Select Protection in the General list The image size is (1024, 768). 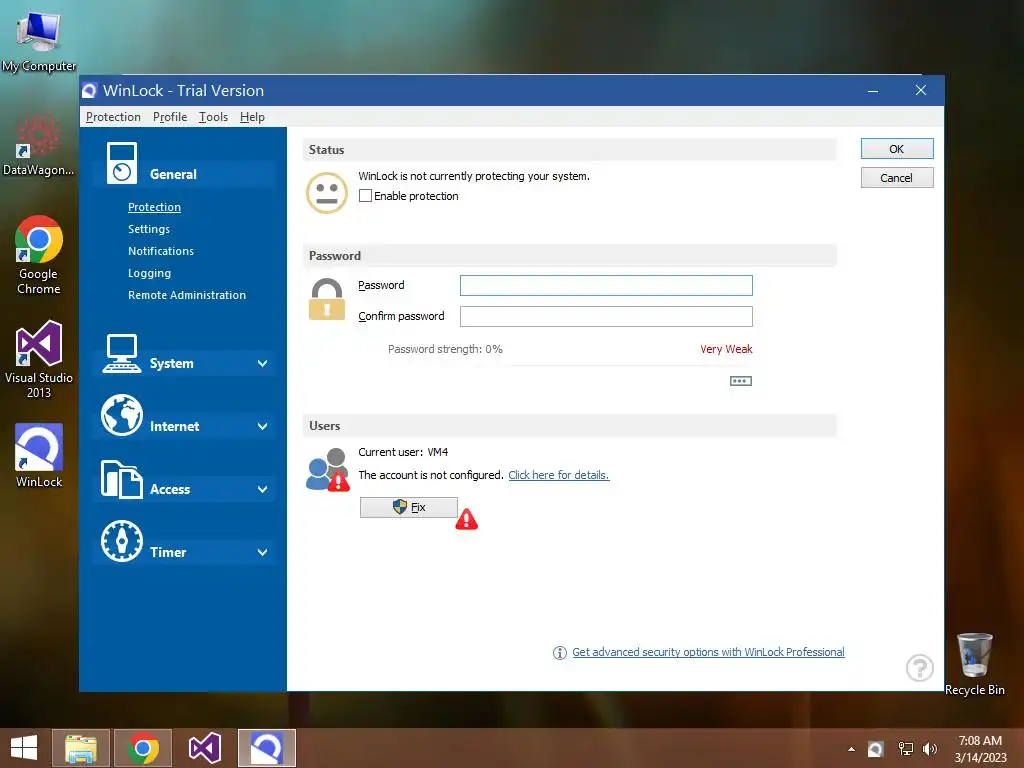pyautogui.click(x=154, y=207)
